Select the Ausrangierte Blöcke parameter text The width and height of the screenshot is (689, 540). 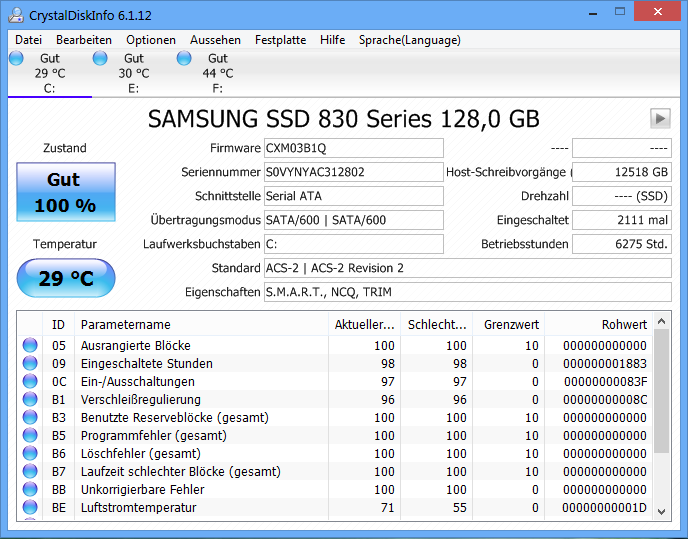tap(135, 346)
